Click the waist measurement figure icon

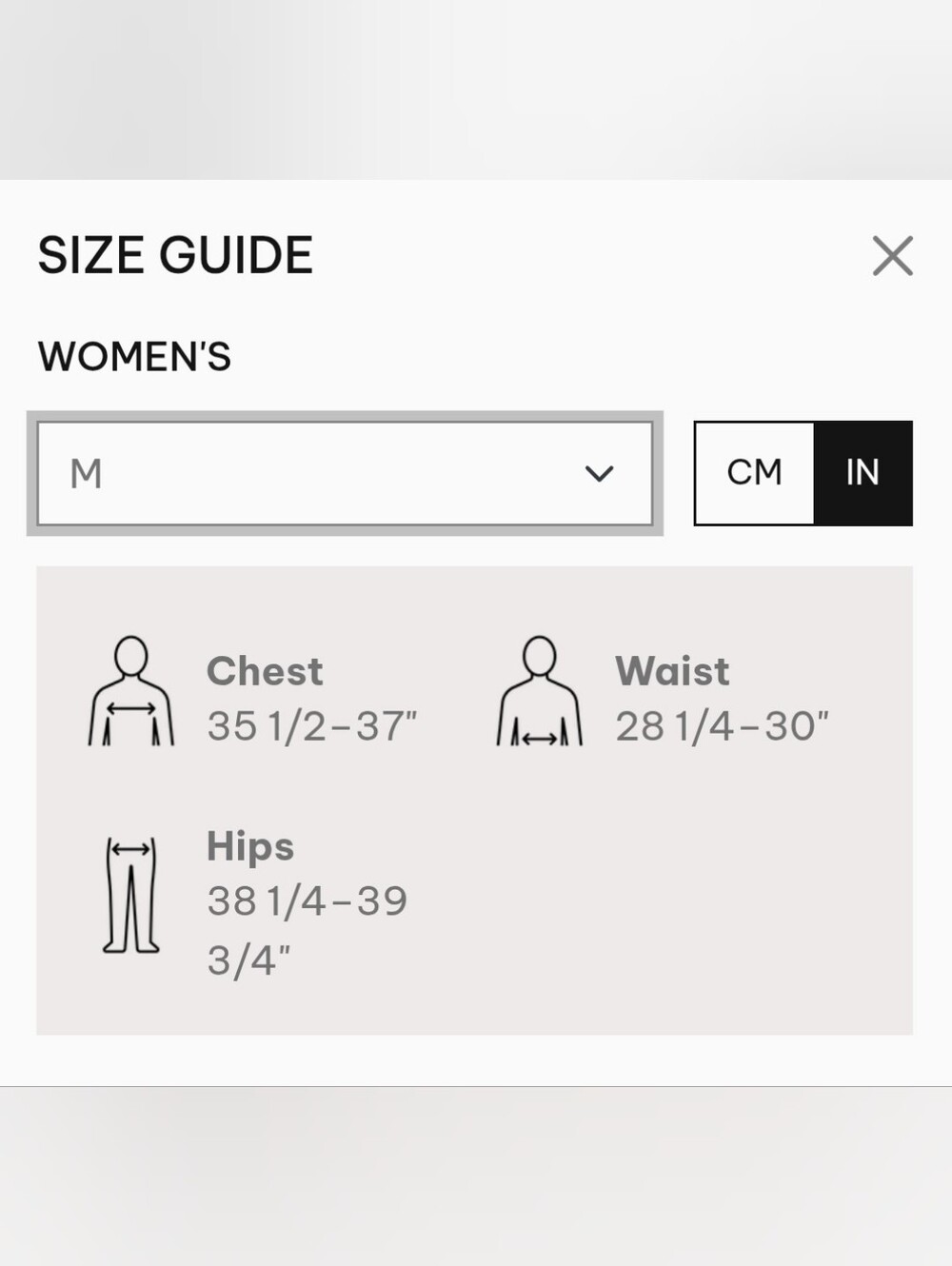click(540, 691)
